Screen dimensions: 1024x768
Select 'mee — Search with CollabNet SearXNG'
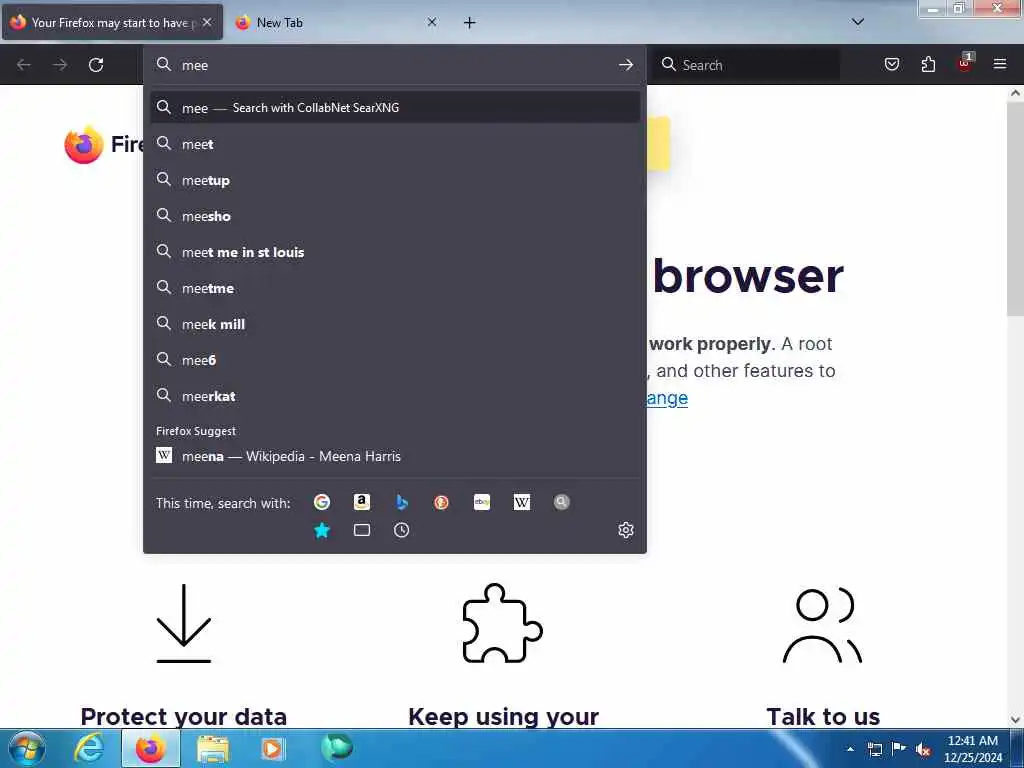coord(394,108)
